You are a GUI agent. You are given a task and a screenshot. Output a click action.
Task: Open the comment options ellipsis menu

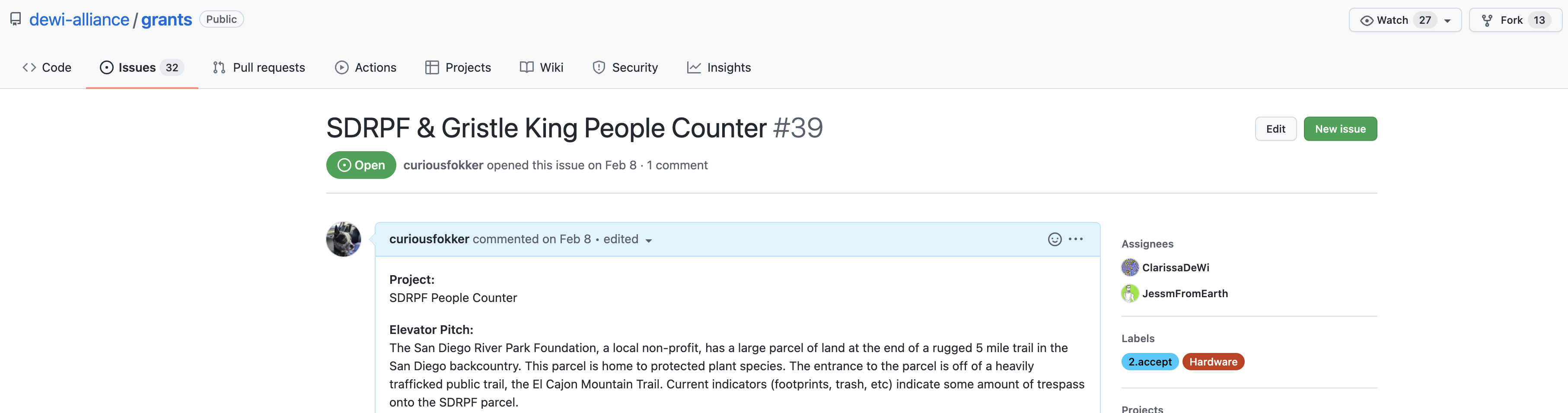point(1076,239)
